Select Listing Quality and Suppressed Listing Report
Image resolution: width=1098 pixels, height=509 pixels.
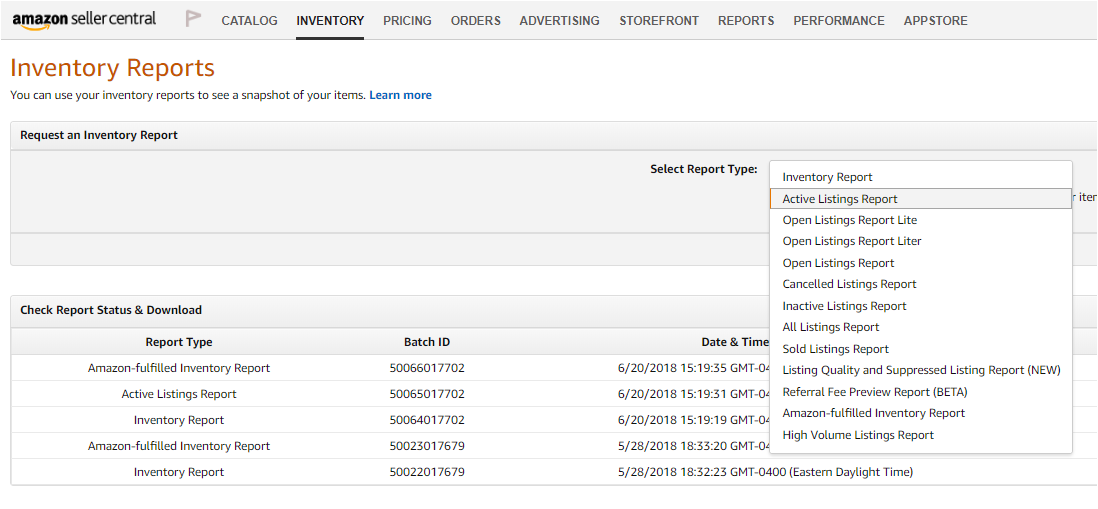(x=921, y=370)
